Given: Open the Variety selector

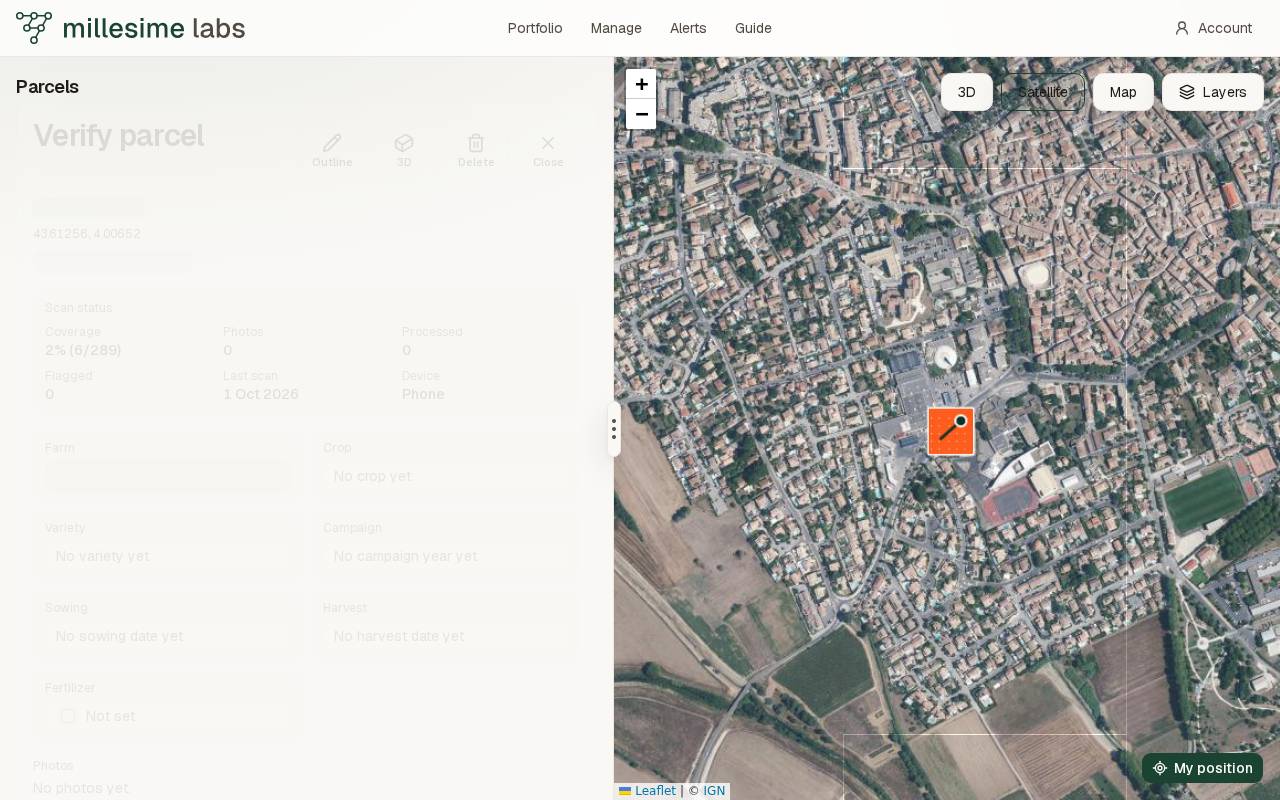Looking at the screenshot, I should coord(168,556).
